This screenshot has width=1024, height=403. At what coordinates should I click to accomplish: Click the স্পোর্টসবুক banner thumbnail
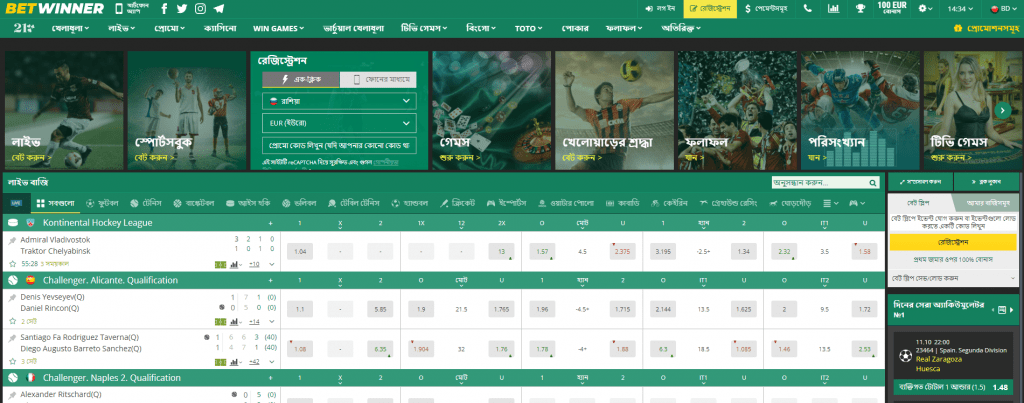coord(187,110)
